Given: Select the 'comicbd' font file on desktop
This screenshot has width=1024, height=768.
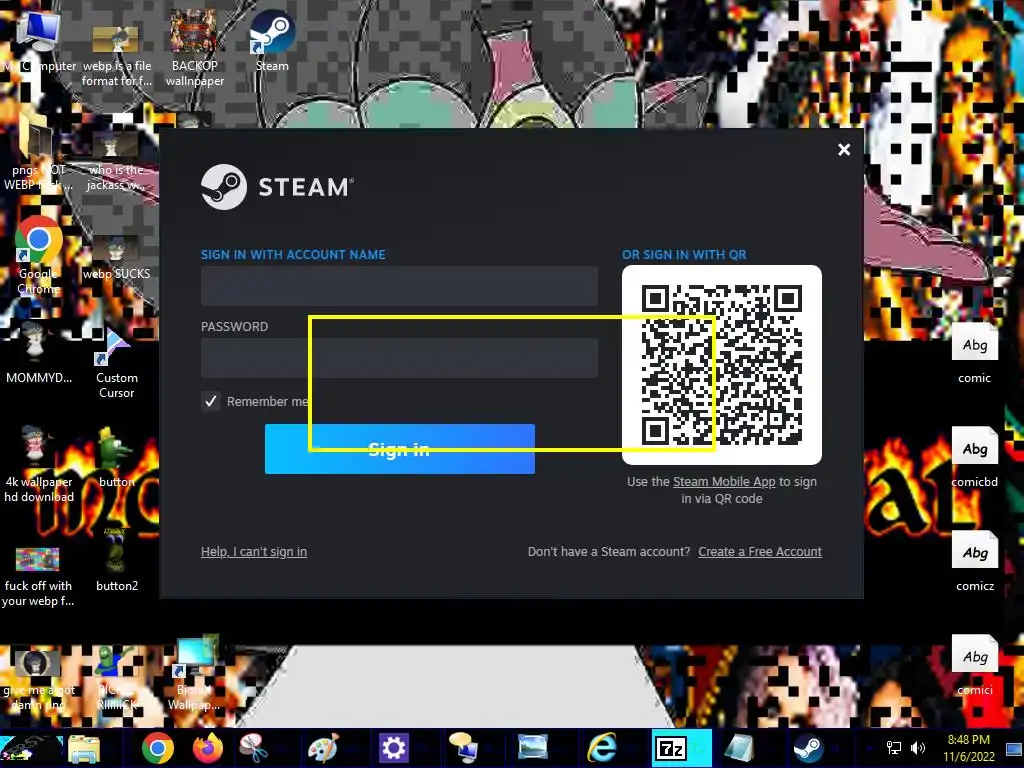Looking at the screenshot, I should click(974, 457).
